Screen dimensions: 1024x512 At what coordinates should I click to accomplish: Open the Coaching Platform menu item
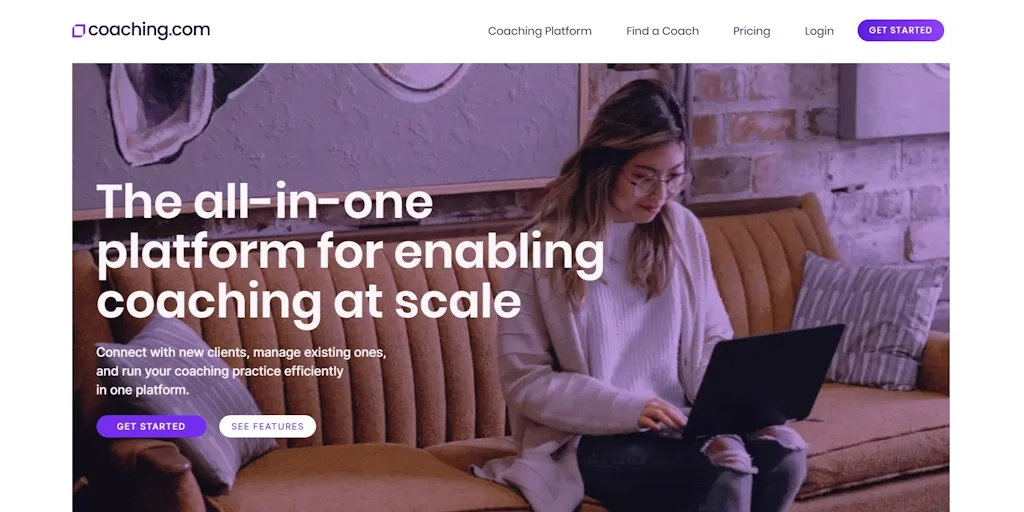539,31
